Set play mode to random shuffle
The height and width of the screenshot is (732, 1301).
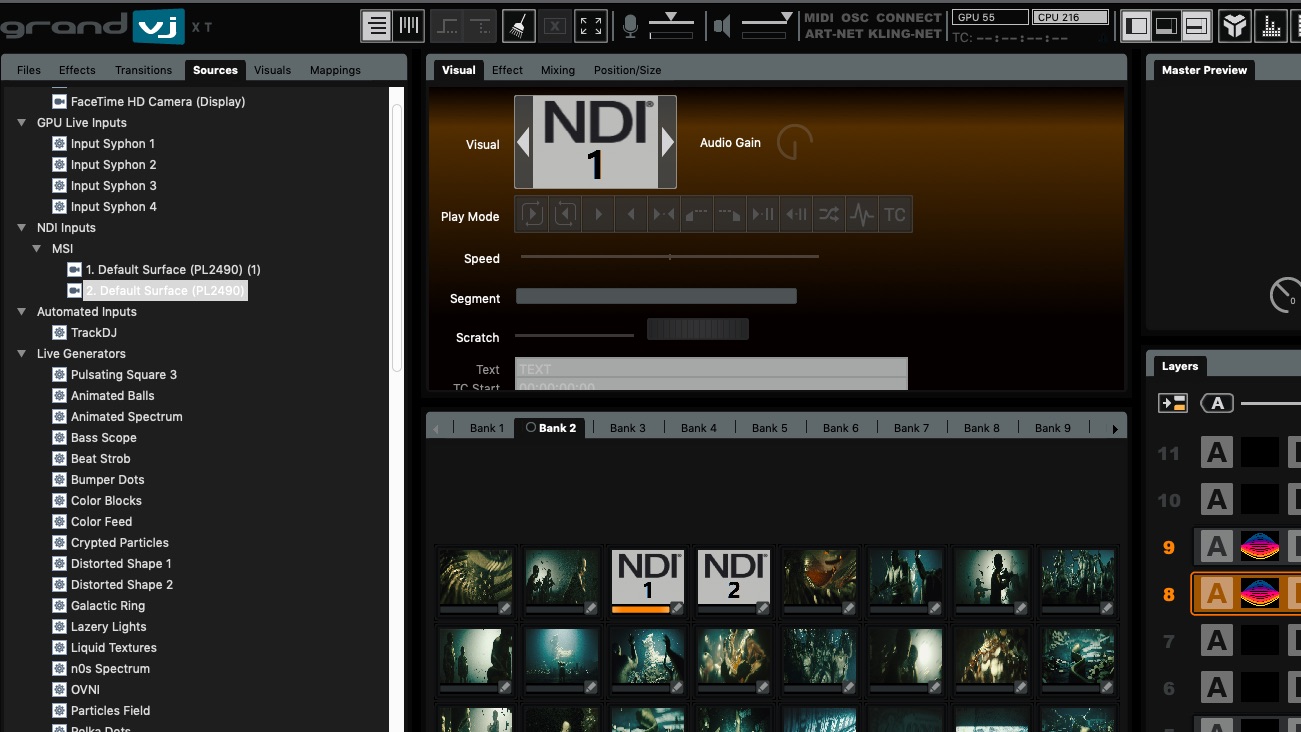coord(829,214)
